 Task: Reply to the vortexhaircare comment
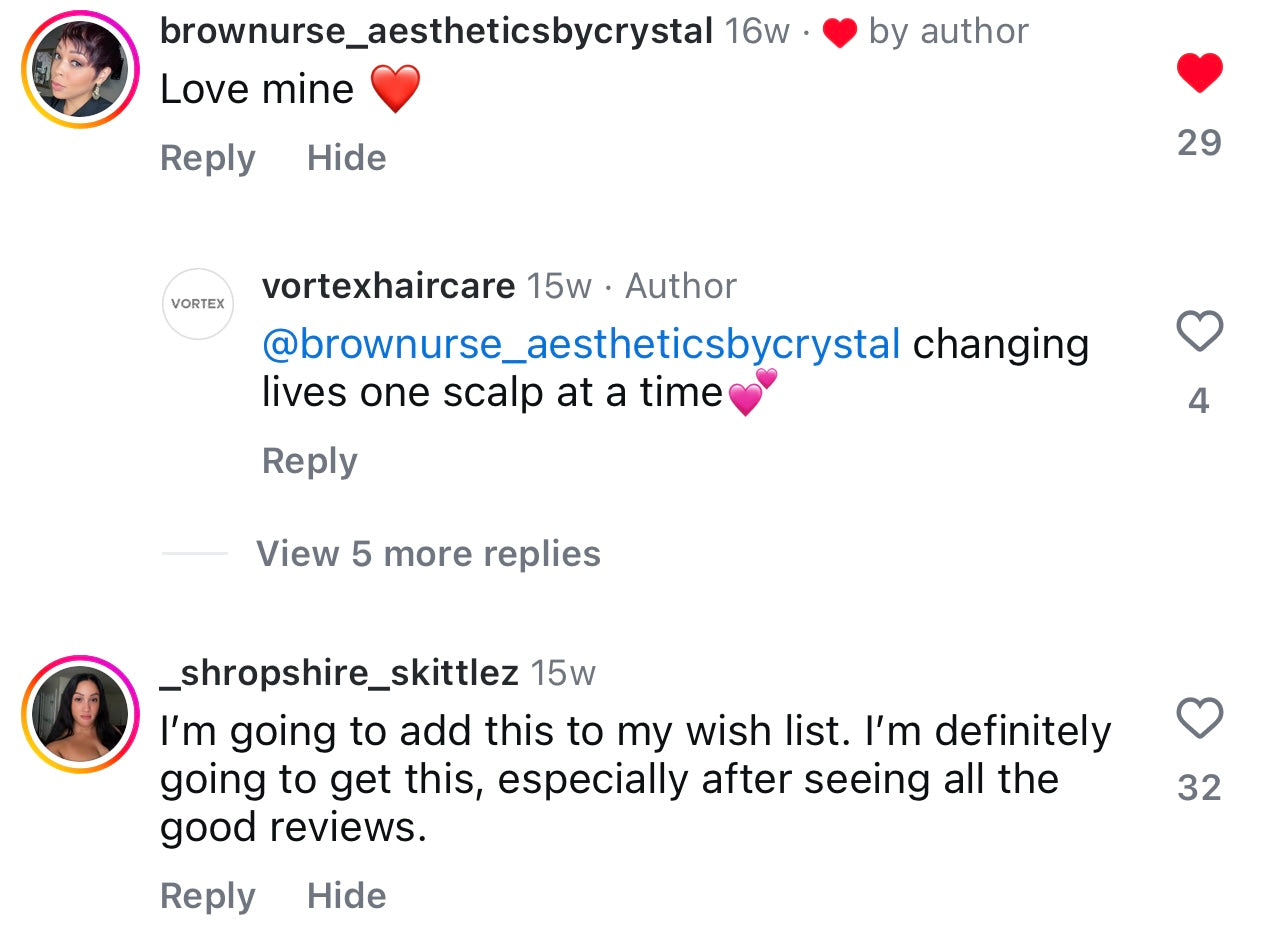[309, 461]
